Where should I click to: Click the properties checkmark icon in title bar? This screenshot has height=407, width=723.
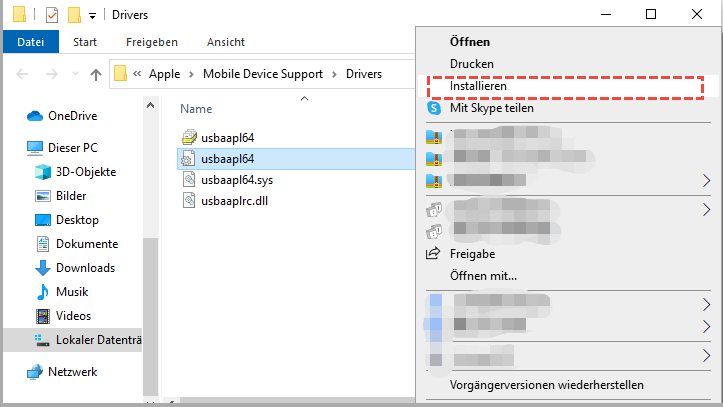pyautogui.click(x=51, y=15)
